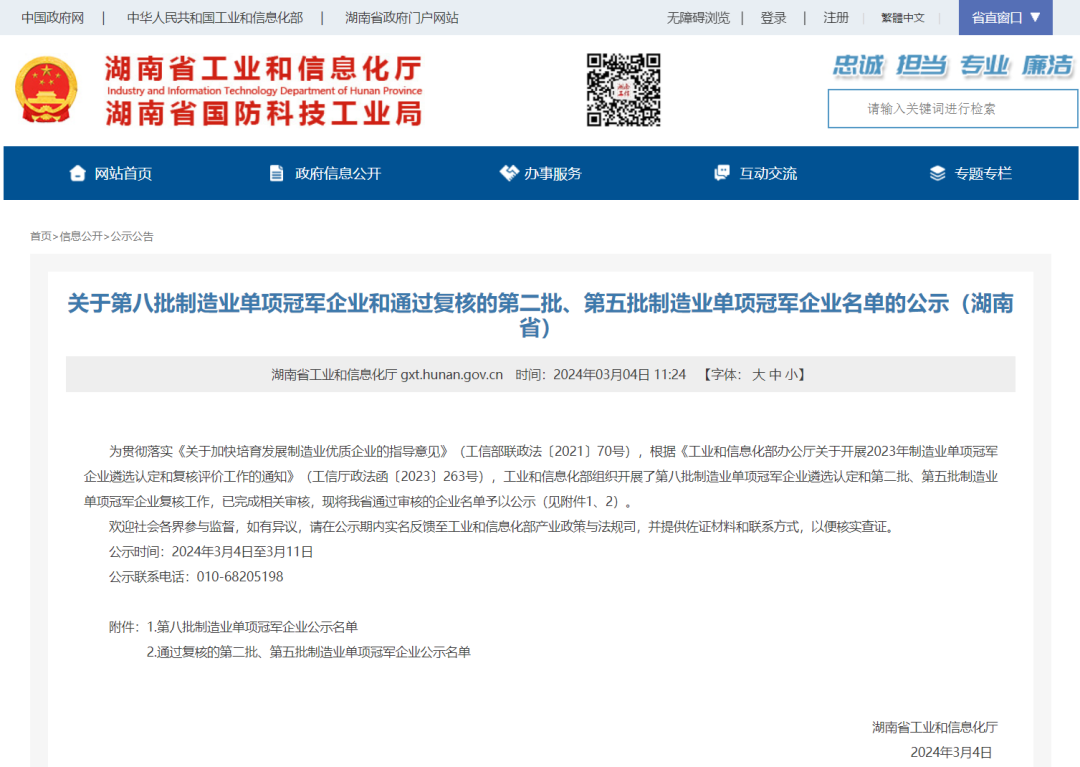Click the home icon beside 网站首页
Image resolution: width=1080 pixels, height=767 pixels.
77,173
